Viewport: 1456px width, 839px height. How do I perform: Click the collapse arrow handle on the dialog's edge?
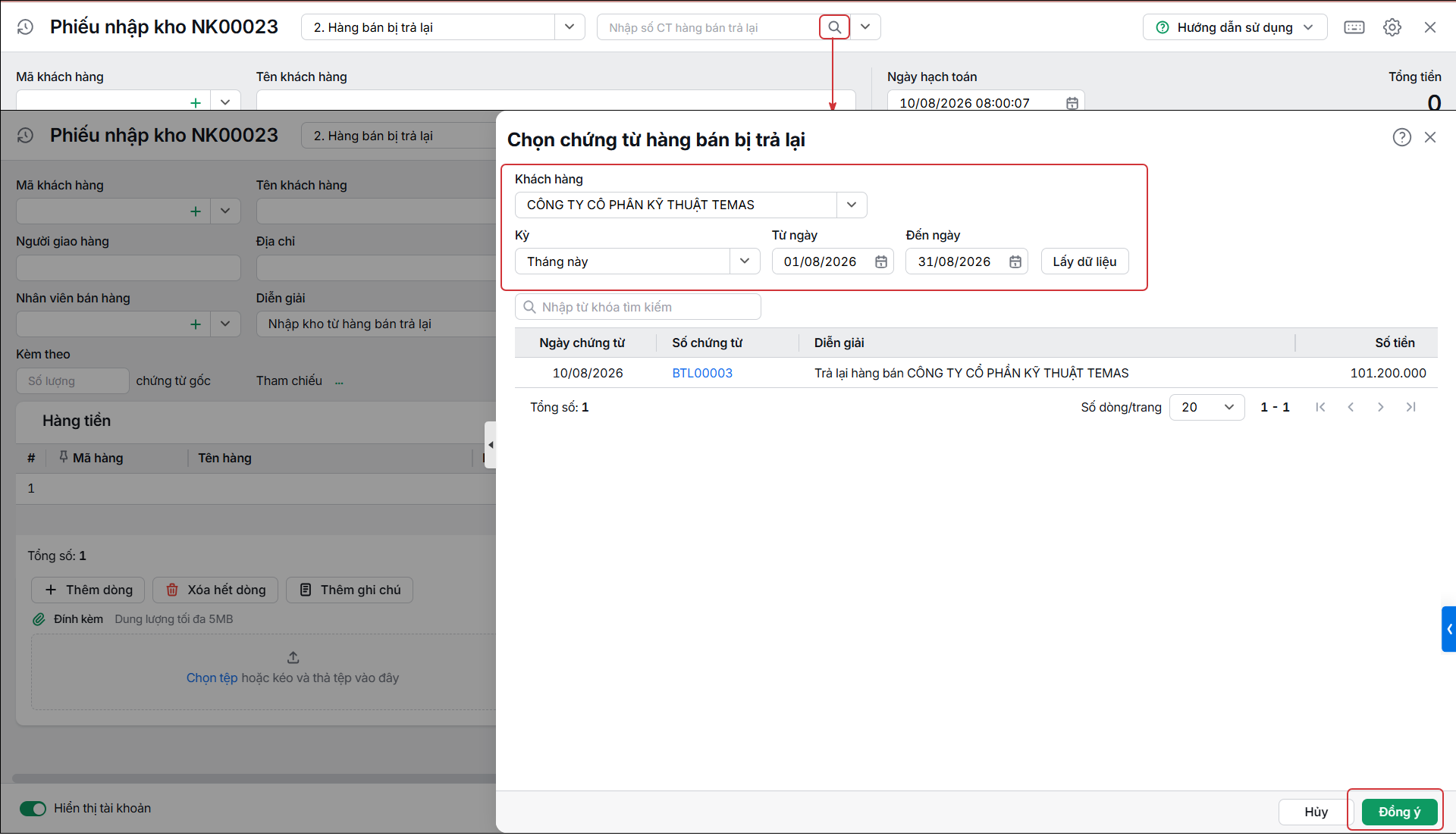tap(491, 445)
